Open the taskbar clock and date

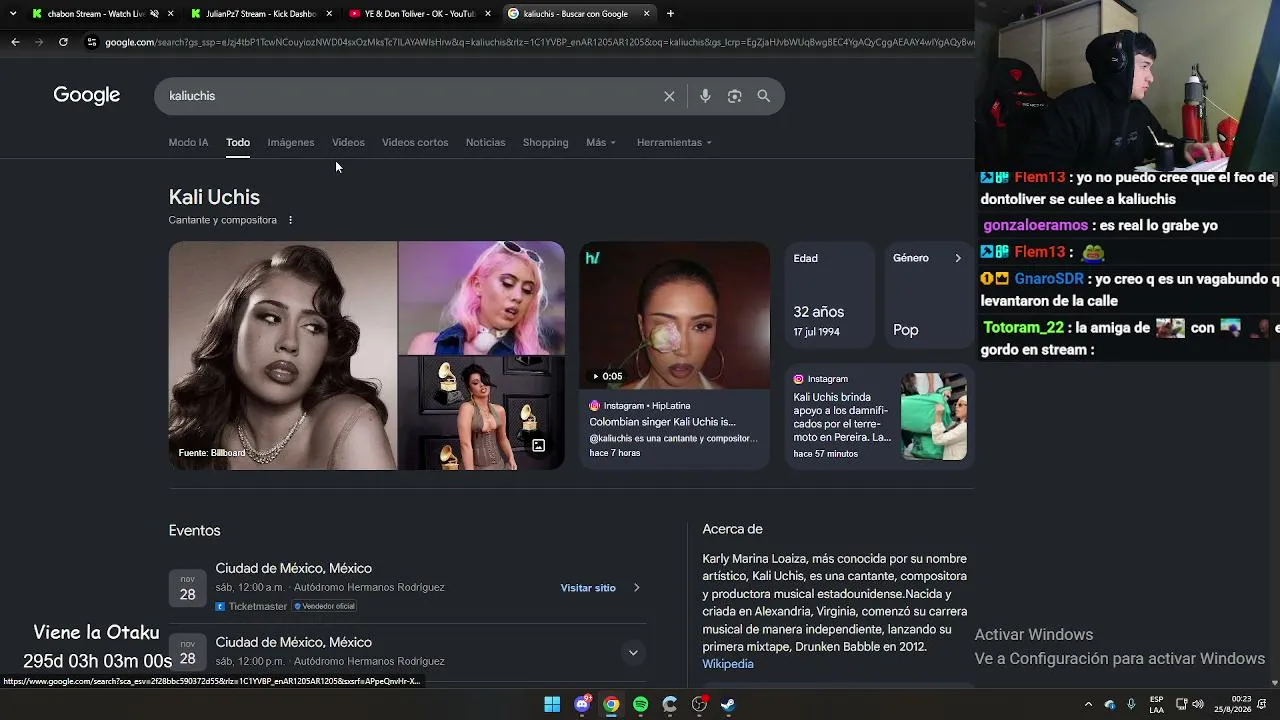coord(1232,705)
